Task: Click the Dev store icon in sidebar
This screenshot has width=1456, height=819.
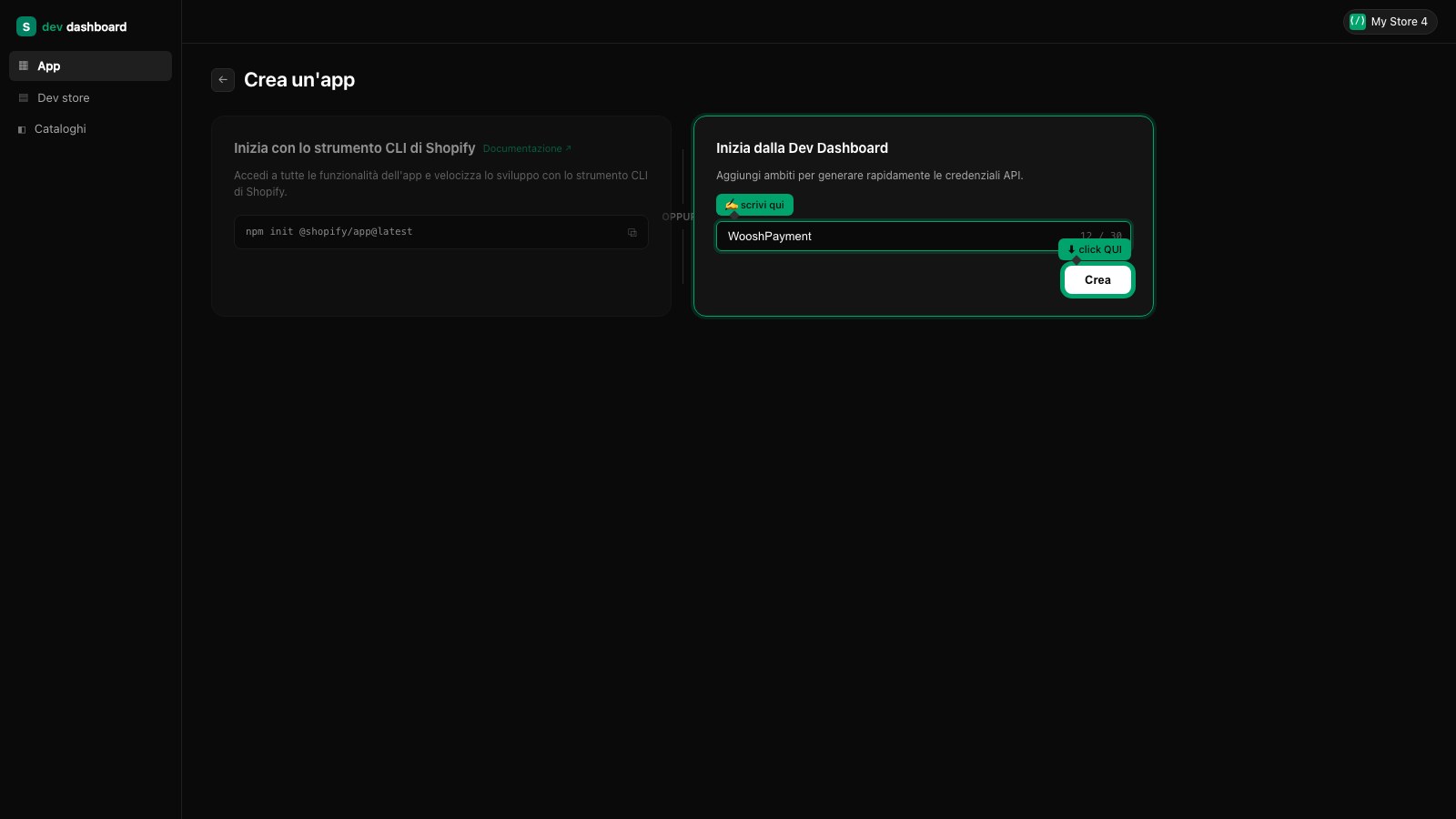Action: [24, 98]
